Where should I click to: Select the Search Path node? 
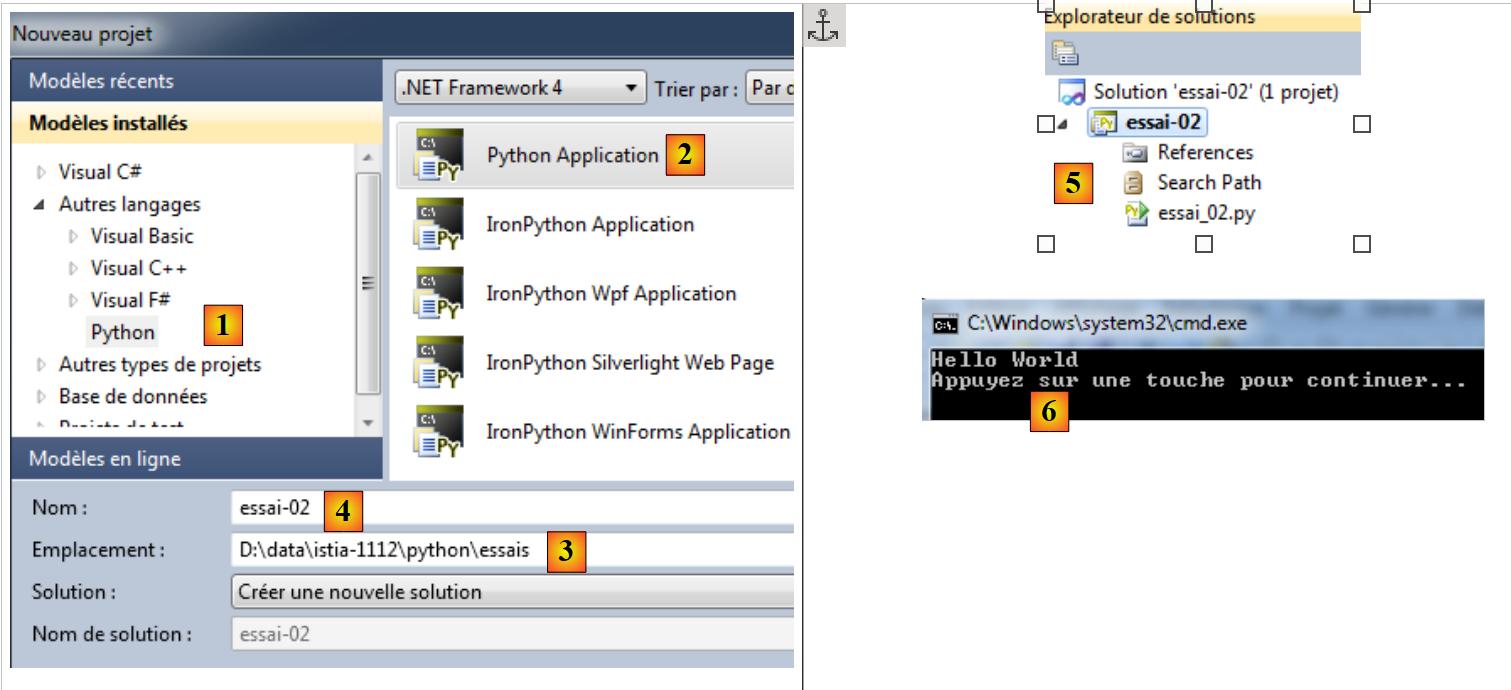tap(1208, 182)
